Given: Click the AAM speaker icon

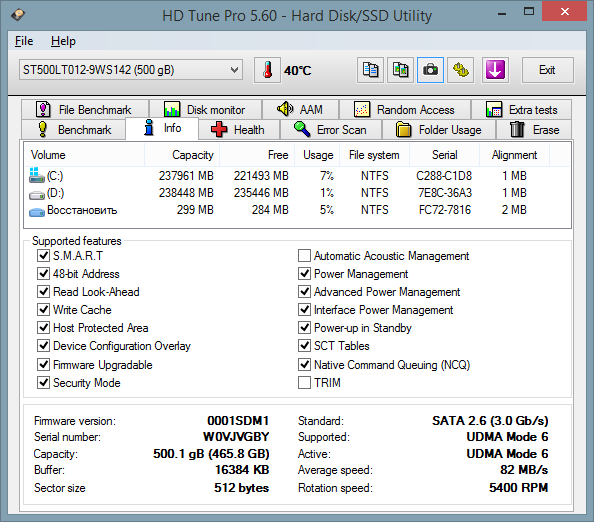Looking at the screenshot, I should pos(285,109).
